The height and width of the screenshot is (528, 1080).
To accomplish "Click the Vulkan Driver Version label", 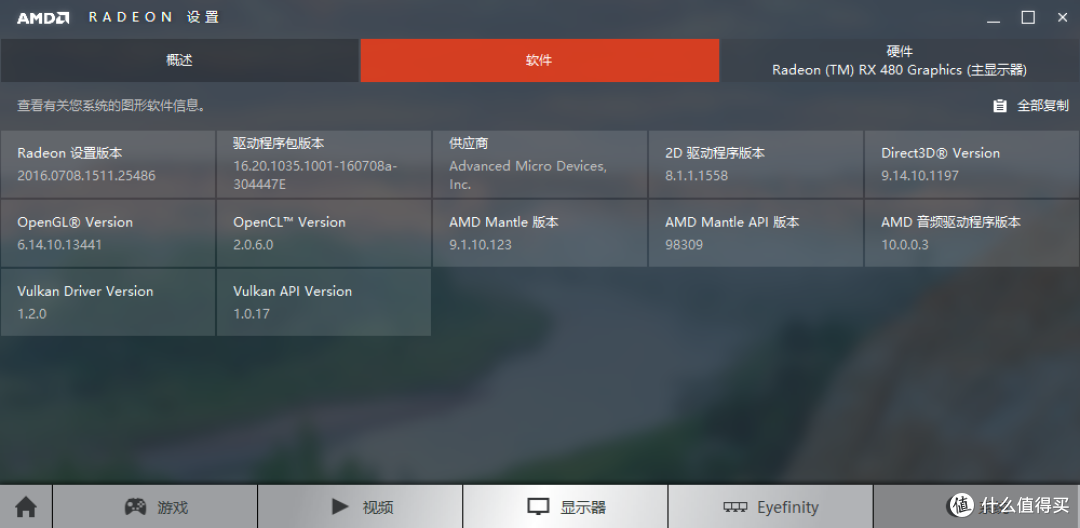I will tap(85, 291).
